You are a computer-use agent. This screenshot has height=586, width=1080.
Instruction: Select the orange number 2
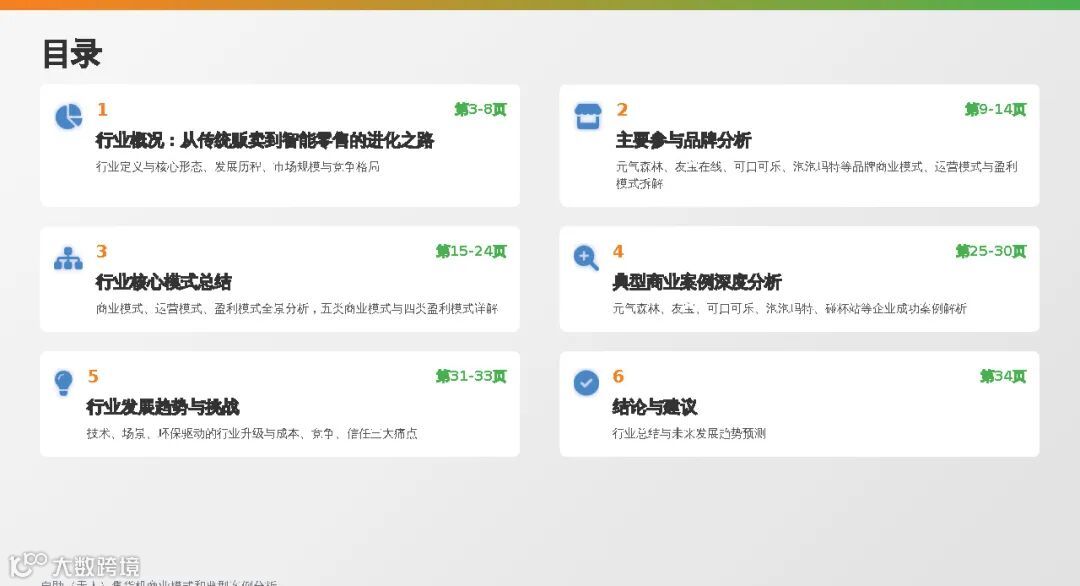[622, 109]
